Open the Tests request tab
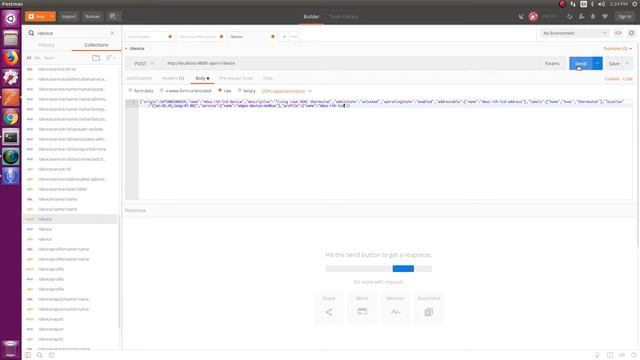The width and height of the screenshot is (640, 360). pyautogui.click(x=267, y=78)
